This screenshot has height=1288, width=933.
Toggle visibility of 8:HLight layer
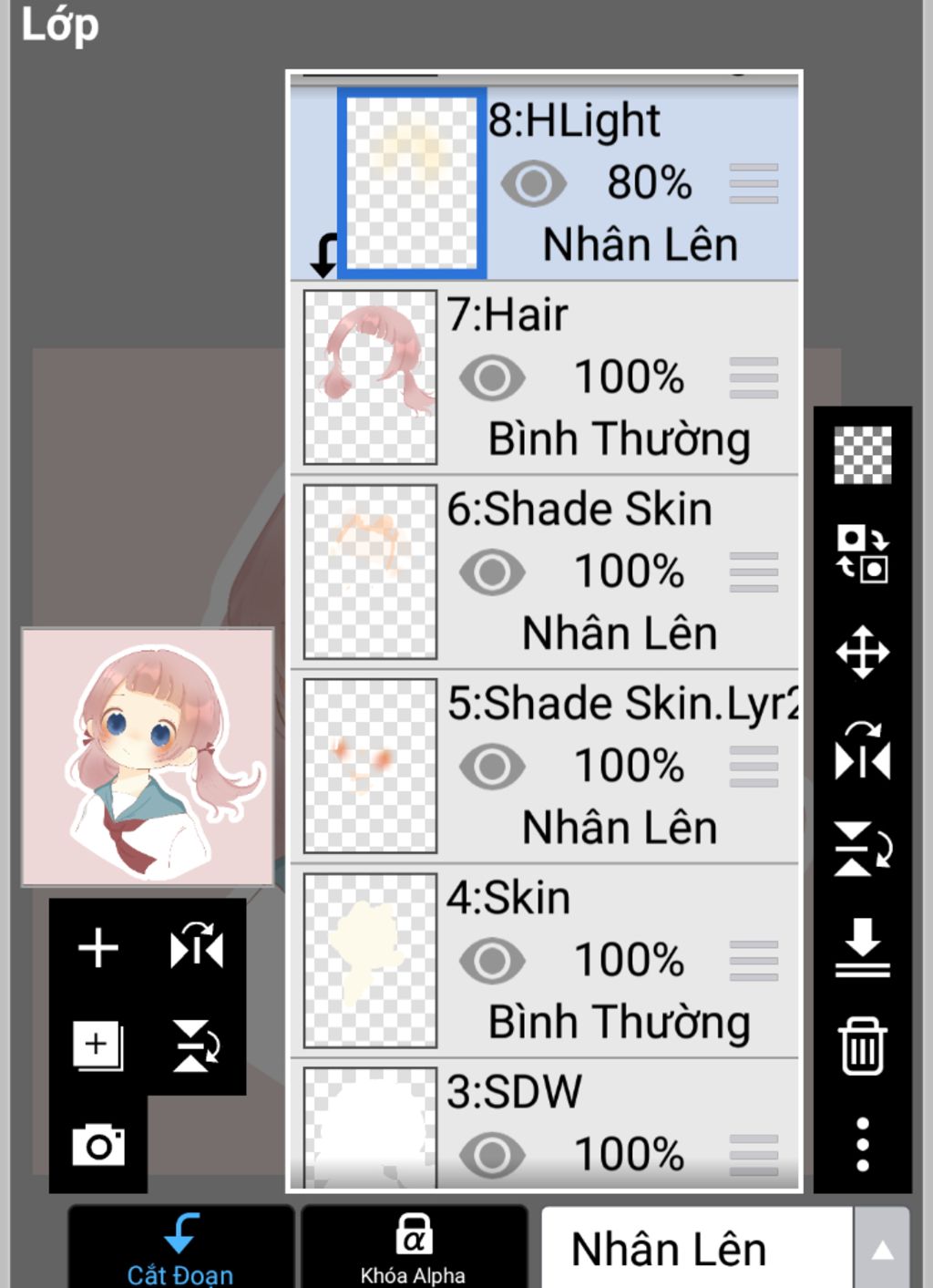pos(533,183)
